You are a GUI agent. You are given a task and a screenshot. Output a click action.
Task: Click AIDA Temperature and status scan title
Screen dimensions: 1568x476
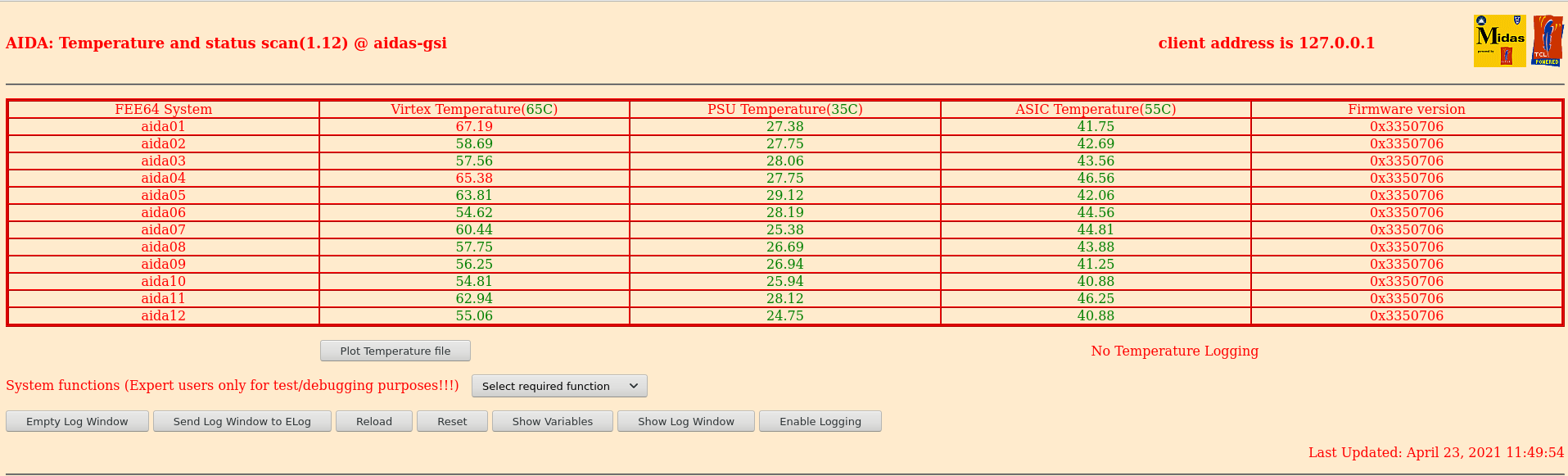click(226, 43)
